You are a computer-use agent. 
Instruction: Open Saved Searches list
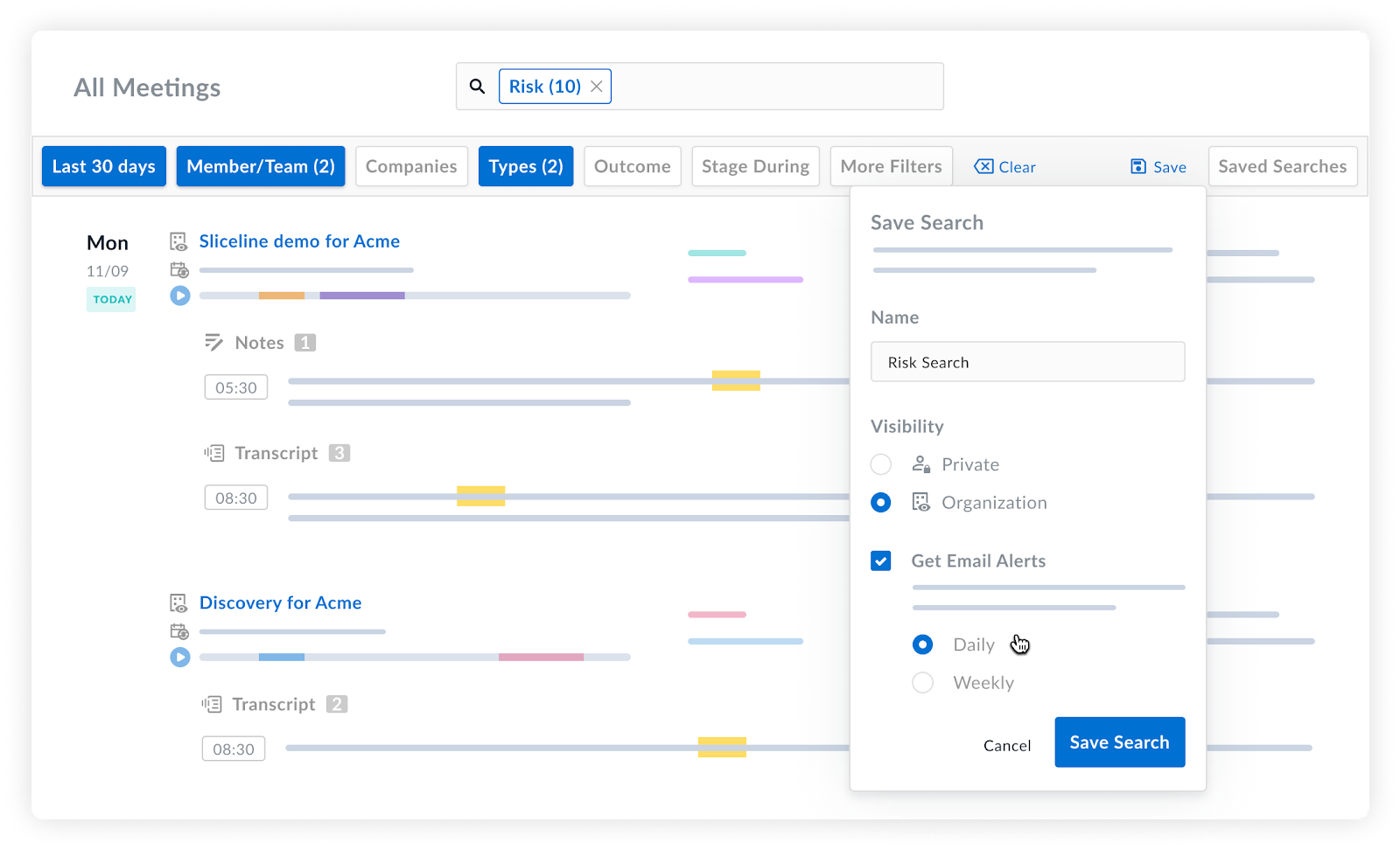(x=1282, y=166)
